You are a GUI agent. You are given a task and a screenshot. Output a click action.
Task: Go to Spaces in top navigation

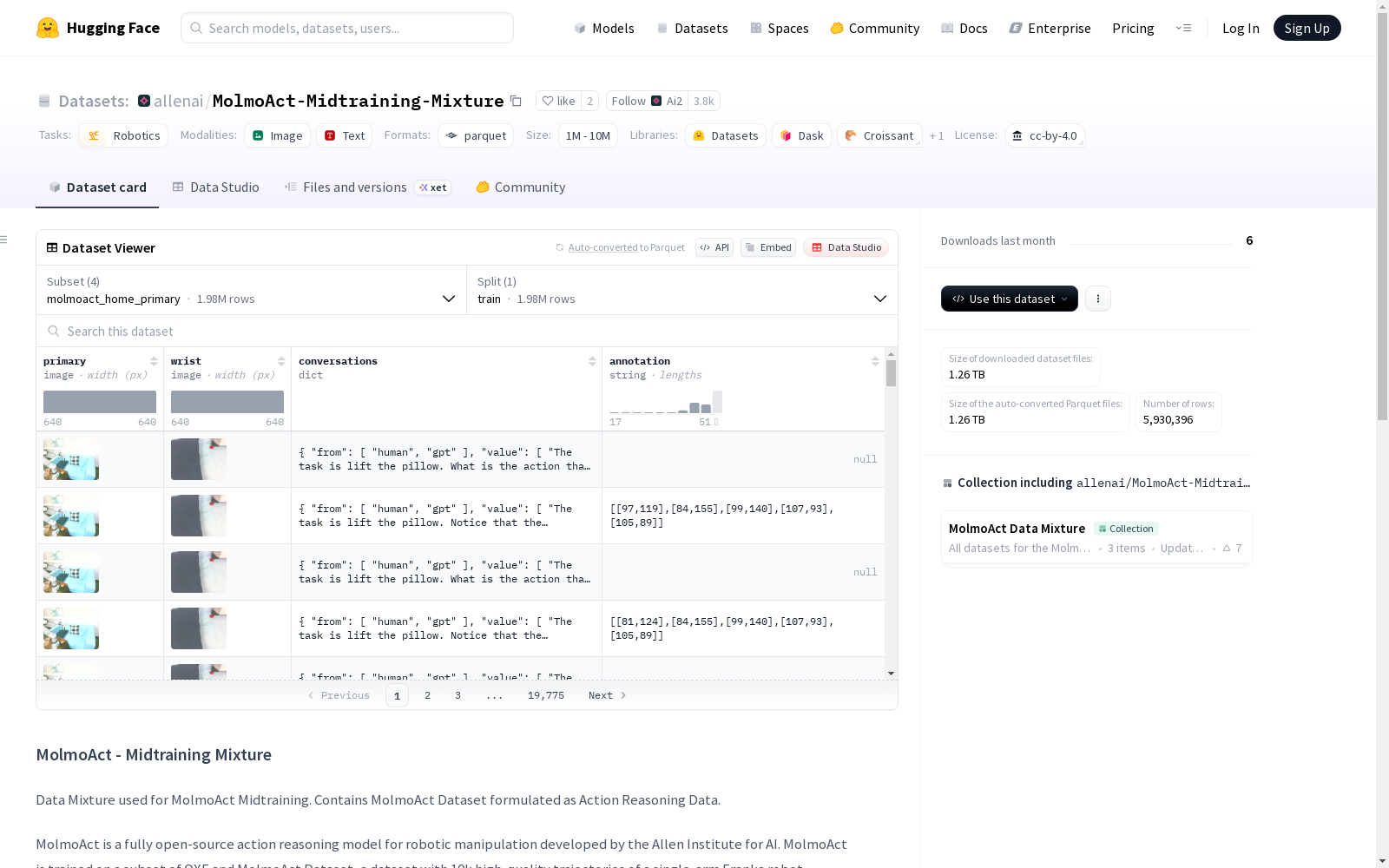780,28
